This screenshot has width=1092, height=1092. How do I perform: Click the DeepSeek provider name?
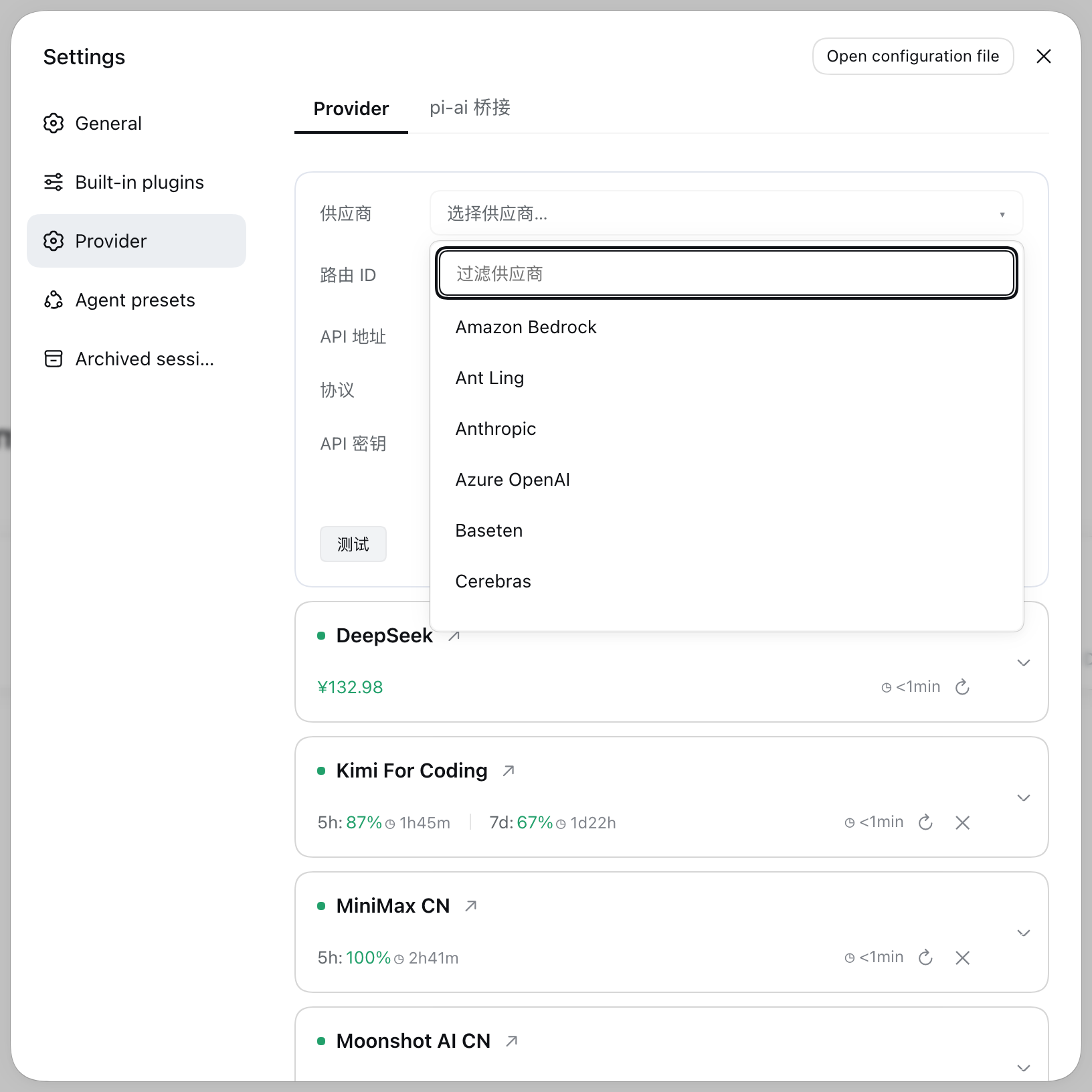pos(384,636)
